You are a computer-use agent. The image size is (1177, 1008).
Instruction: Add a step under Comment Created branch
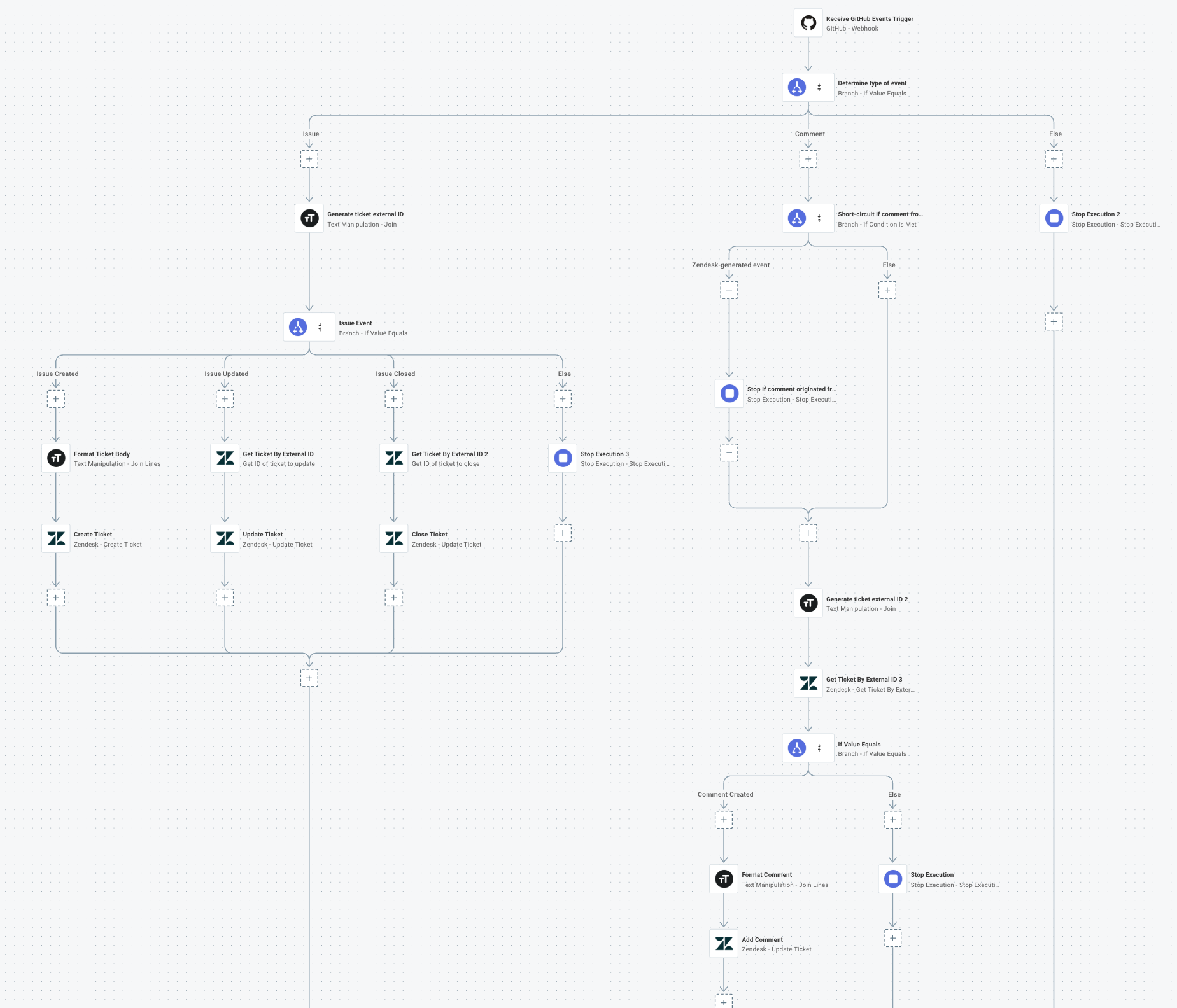[724, 820]
